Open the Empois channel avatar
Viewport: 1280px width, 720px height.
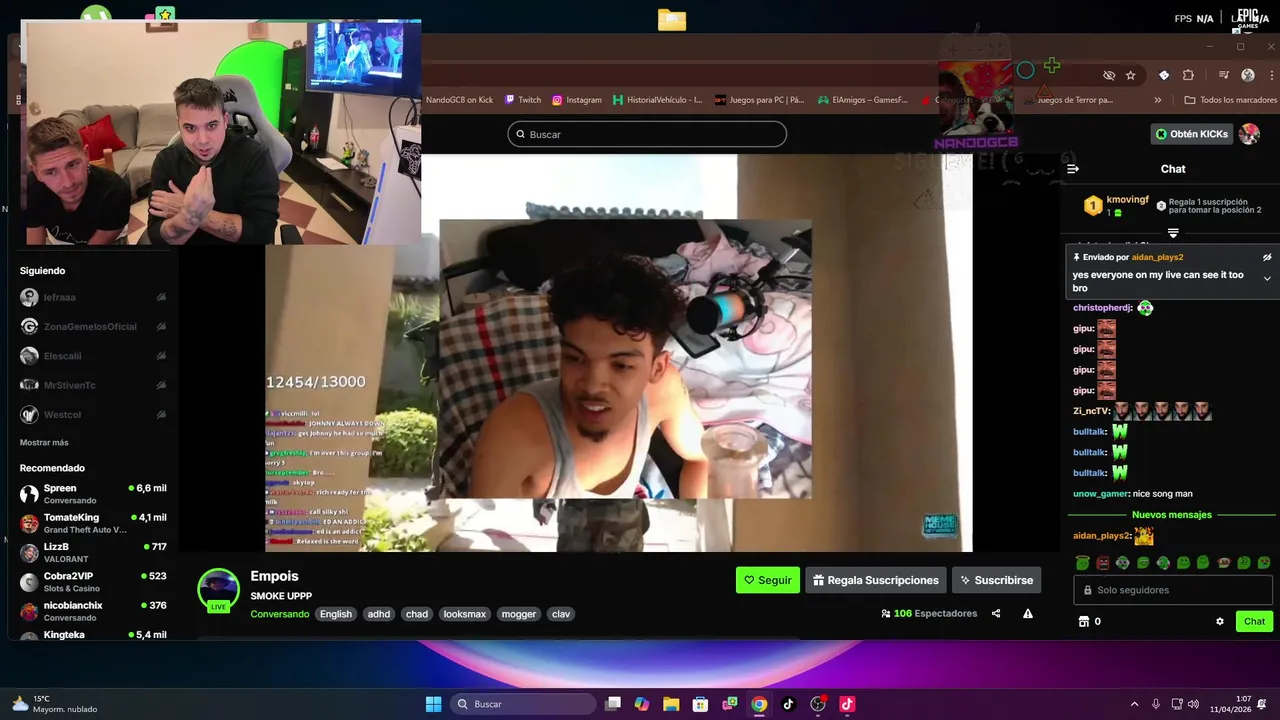(x=218, y=590)
